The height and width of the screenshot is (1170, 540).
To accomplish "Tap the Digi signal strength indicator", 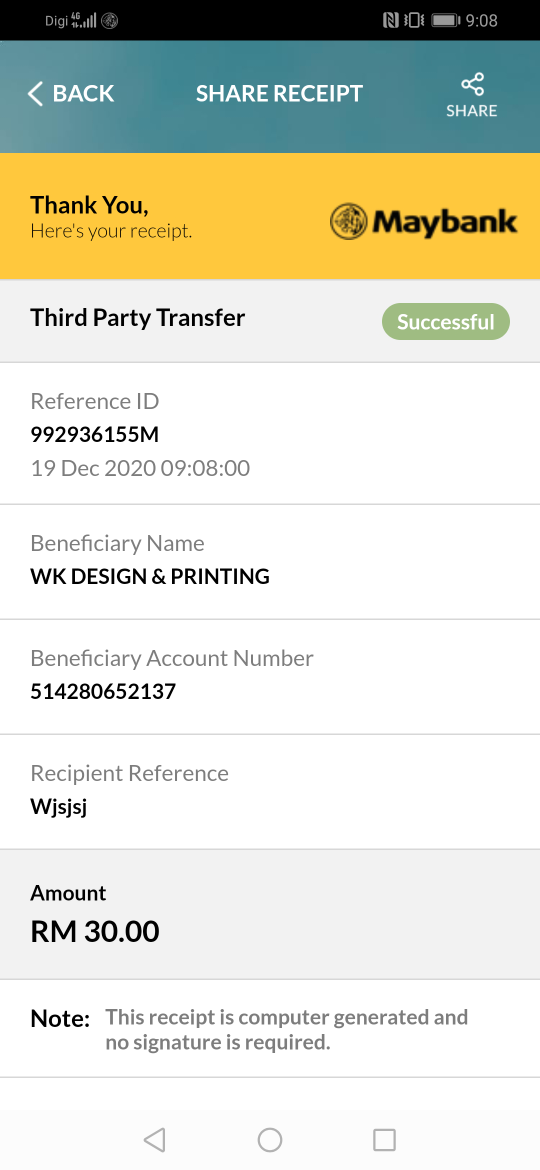I will [x=84, y=20].
